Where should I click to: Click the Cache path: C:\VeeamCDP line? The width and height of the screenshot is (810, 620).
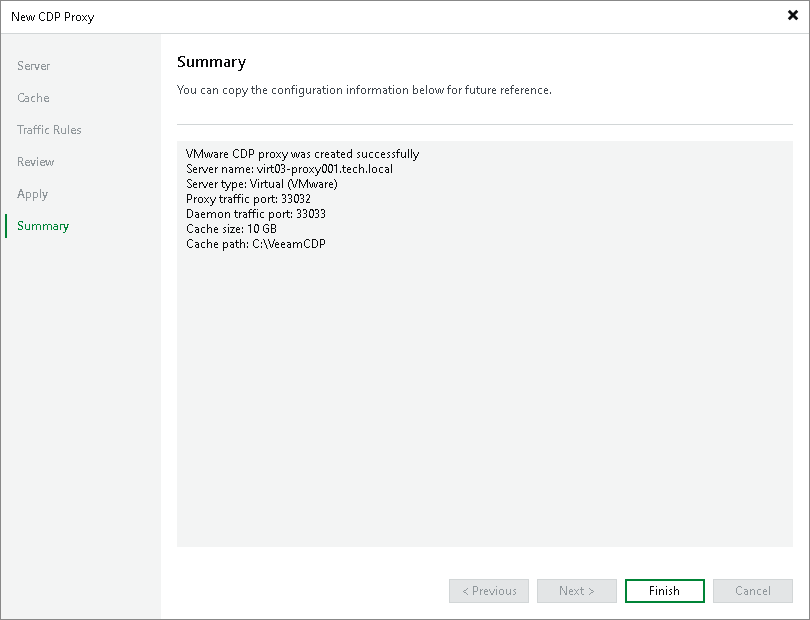coord(256,244)
